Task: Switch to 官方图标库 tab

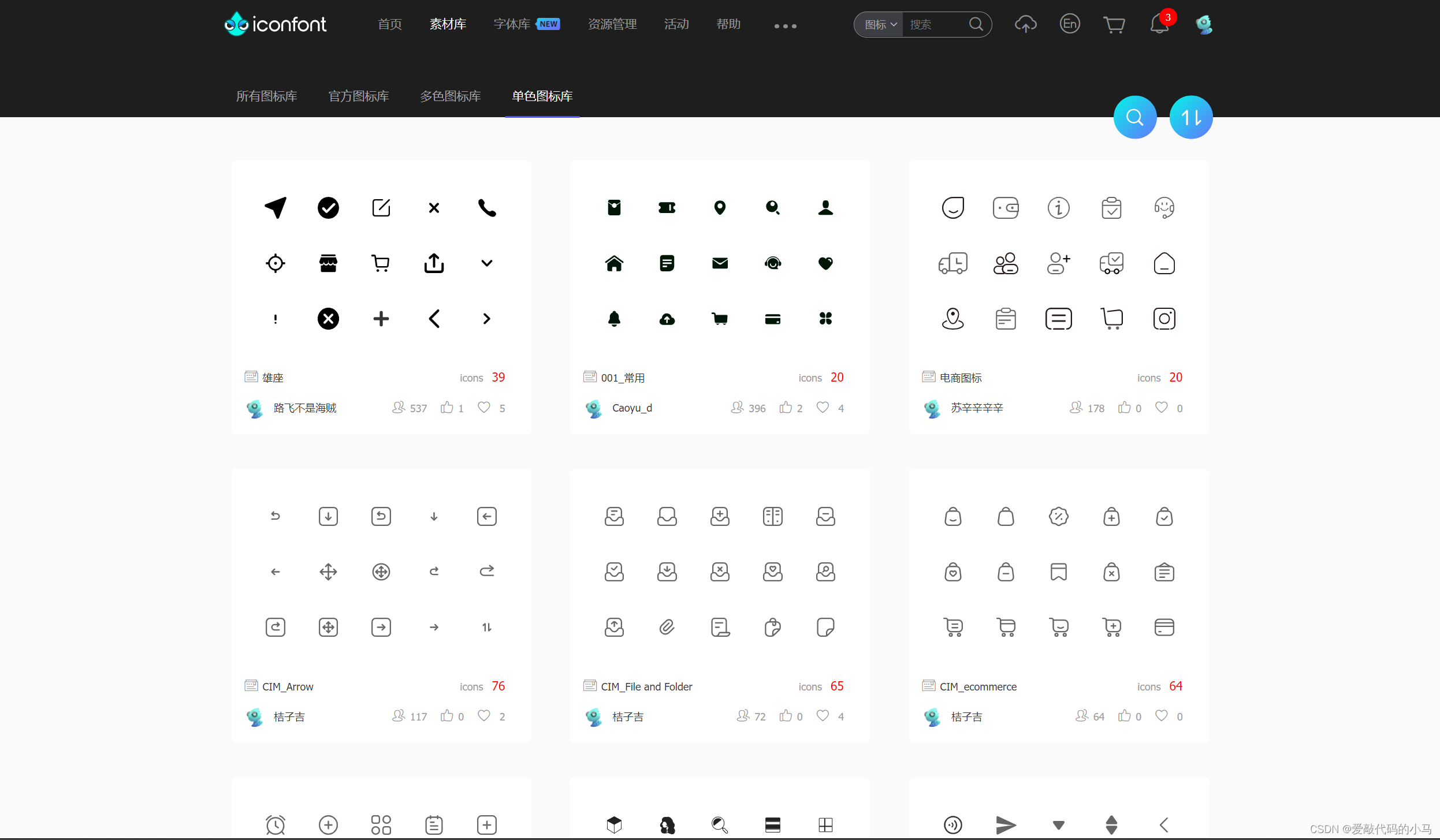Action: [x=359, y=96]
